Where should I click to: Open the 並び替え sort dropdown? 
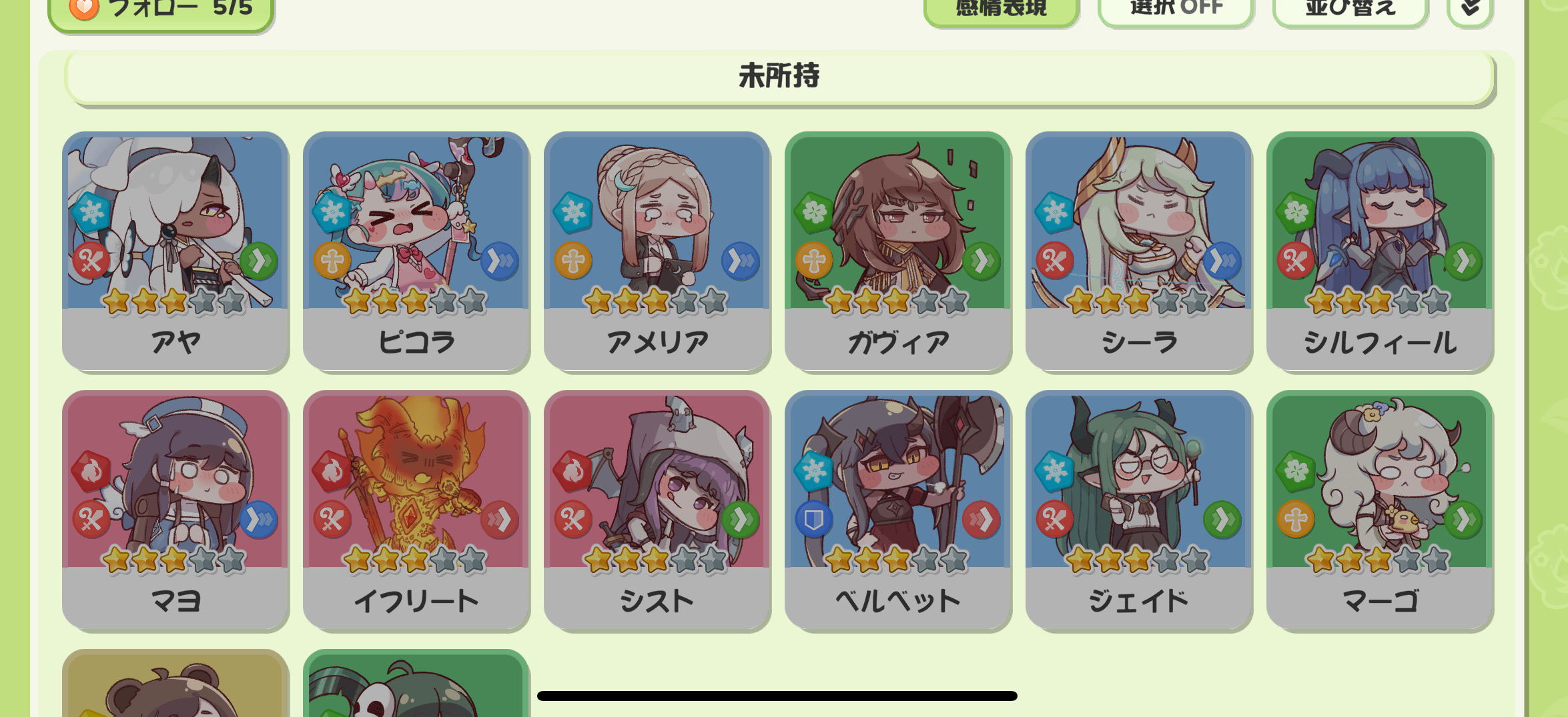click(x=1350, y=9)
